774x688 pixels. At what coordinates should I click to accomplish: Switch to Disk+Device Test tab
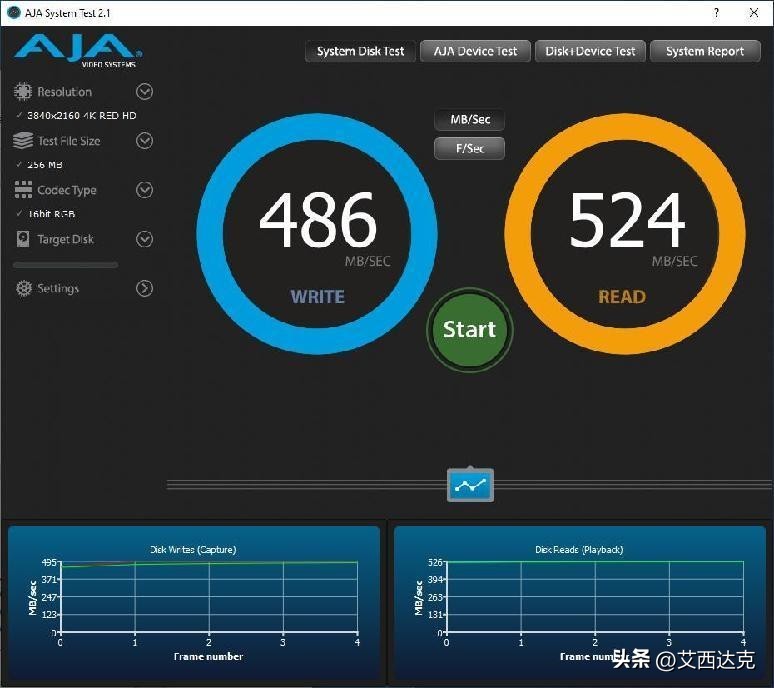590,51
